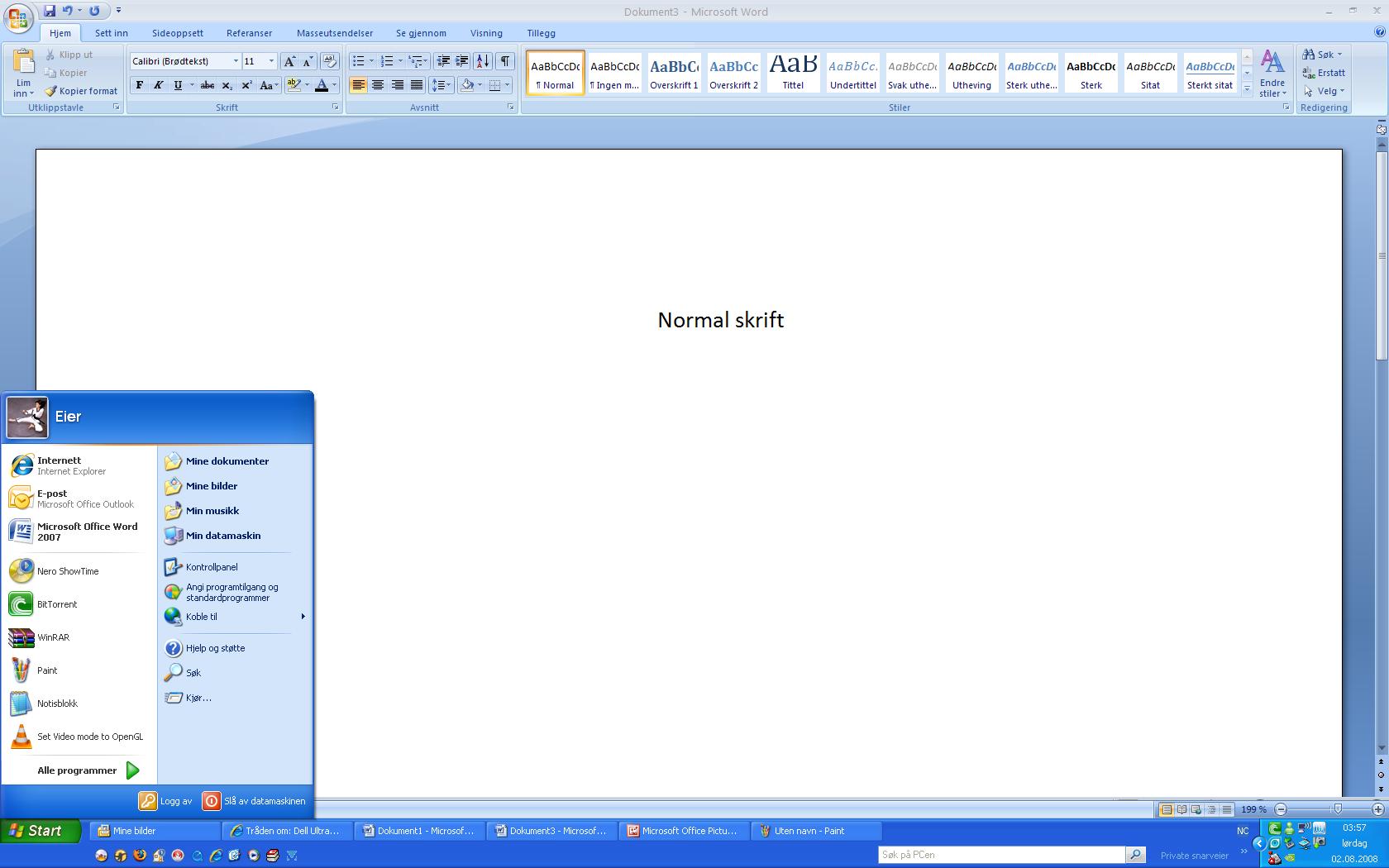Save the document via Quick Access toolbar
Screen dimensions: 1389x868
[50, 11]
